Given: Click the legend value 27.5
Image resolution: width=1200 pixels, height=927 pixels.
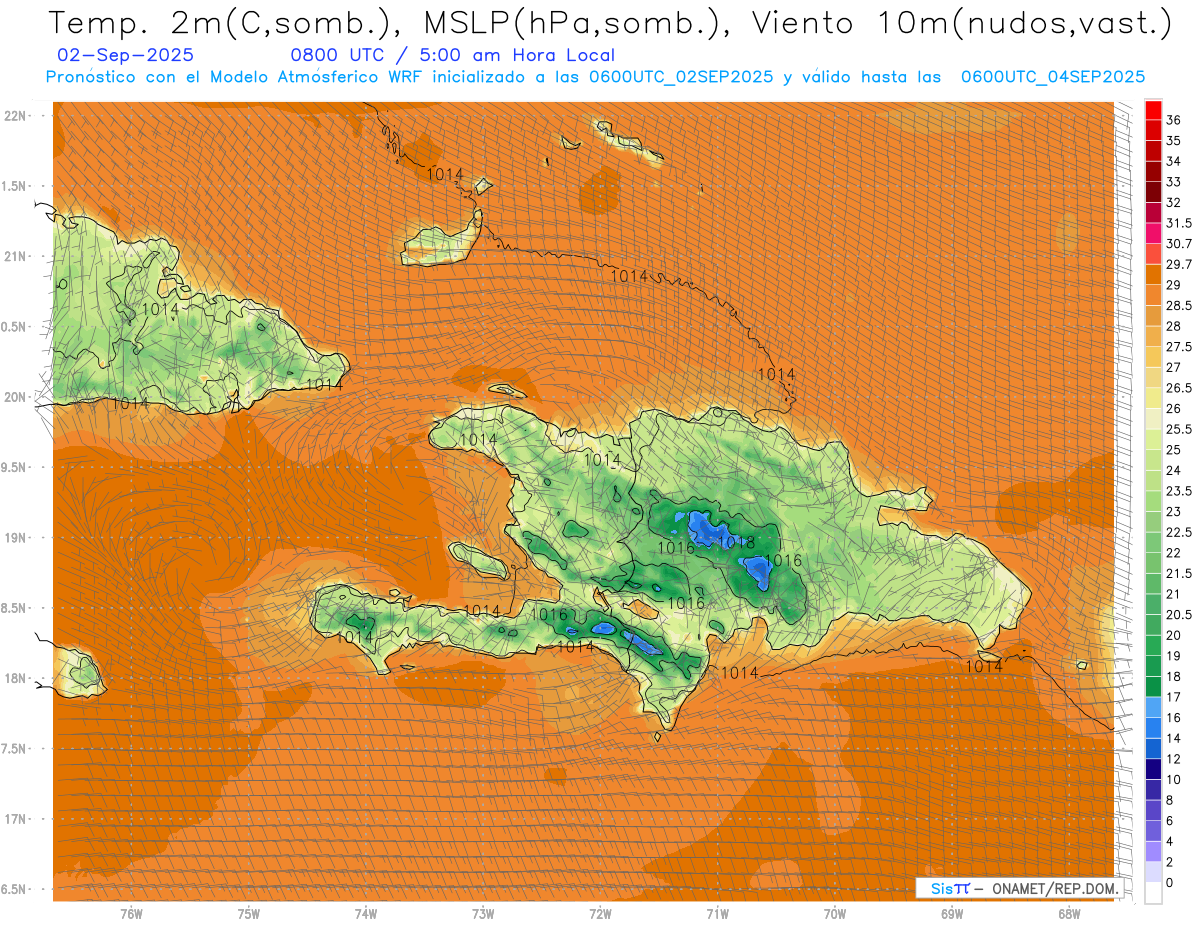Looking at the screenshot, I should click(1179, 347).
